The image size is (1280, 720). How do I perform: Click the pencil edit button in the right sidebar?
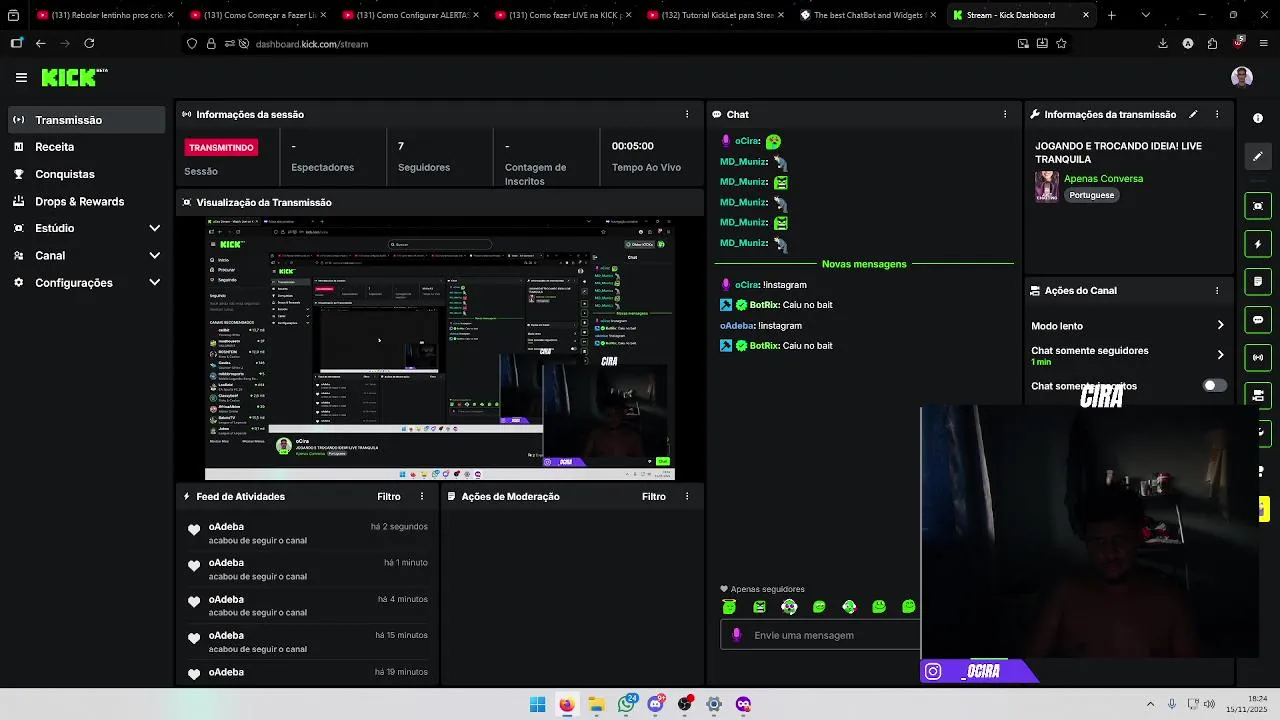click(x=1258, y=156)
